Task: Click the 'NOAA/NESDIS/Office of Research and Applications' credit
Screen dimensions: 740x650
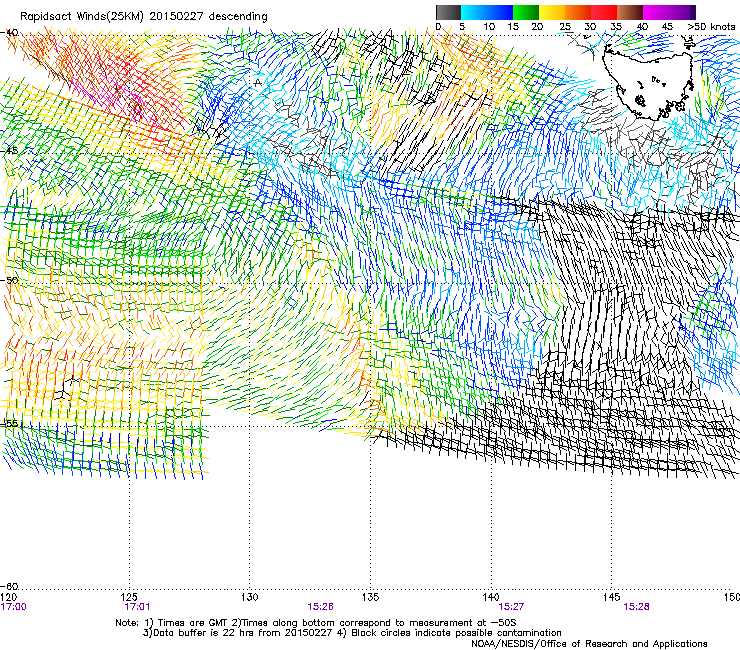Action: click(x=589, y=644)
